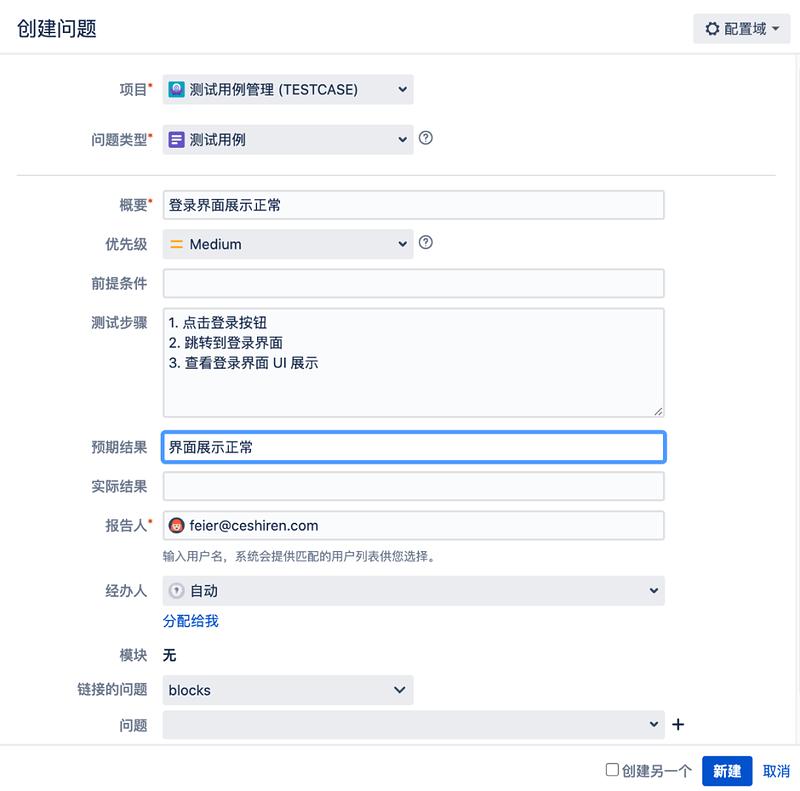Screen dimensions: 800x791
Task: Click the TESTCASE project avatar icon
Action: (x=180, y=89)
